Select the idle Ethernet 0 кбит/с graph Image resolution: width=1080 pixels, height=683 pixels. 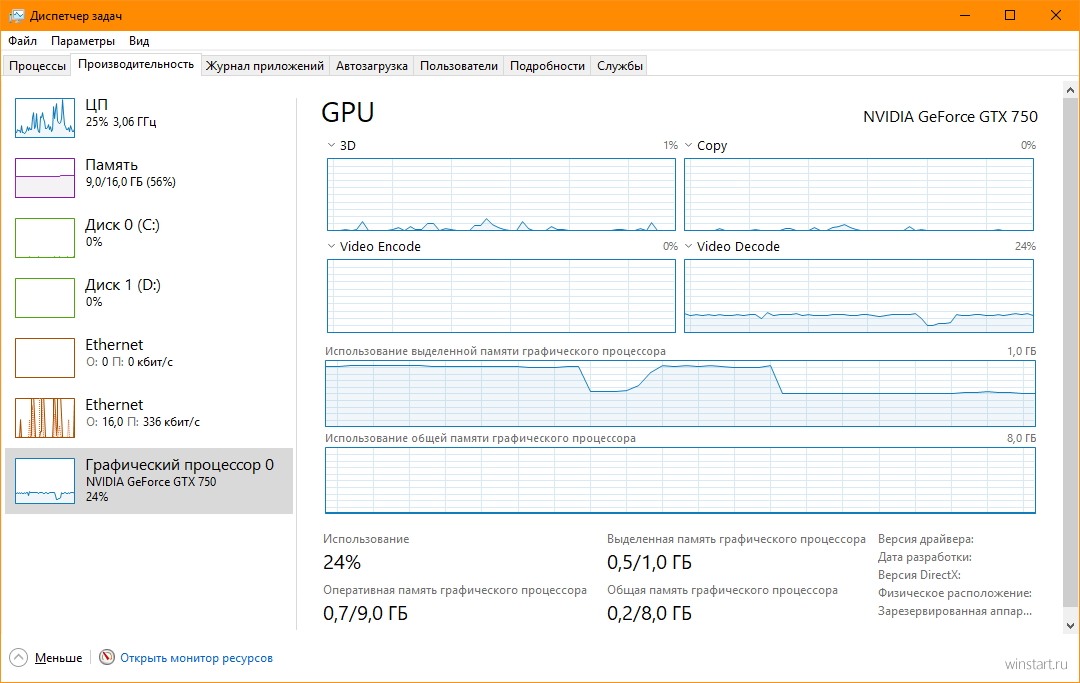[x=45, y=357]
